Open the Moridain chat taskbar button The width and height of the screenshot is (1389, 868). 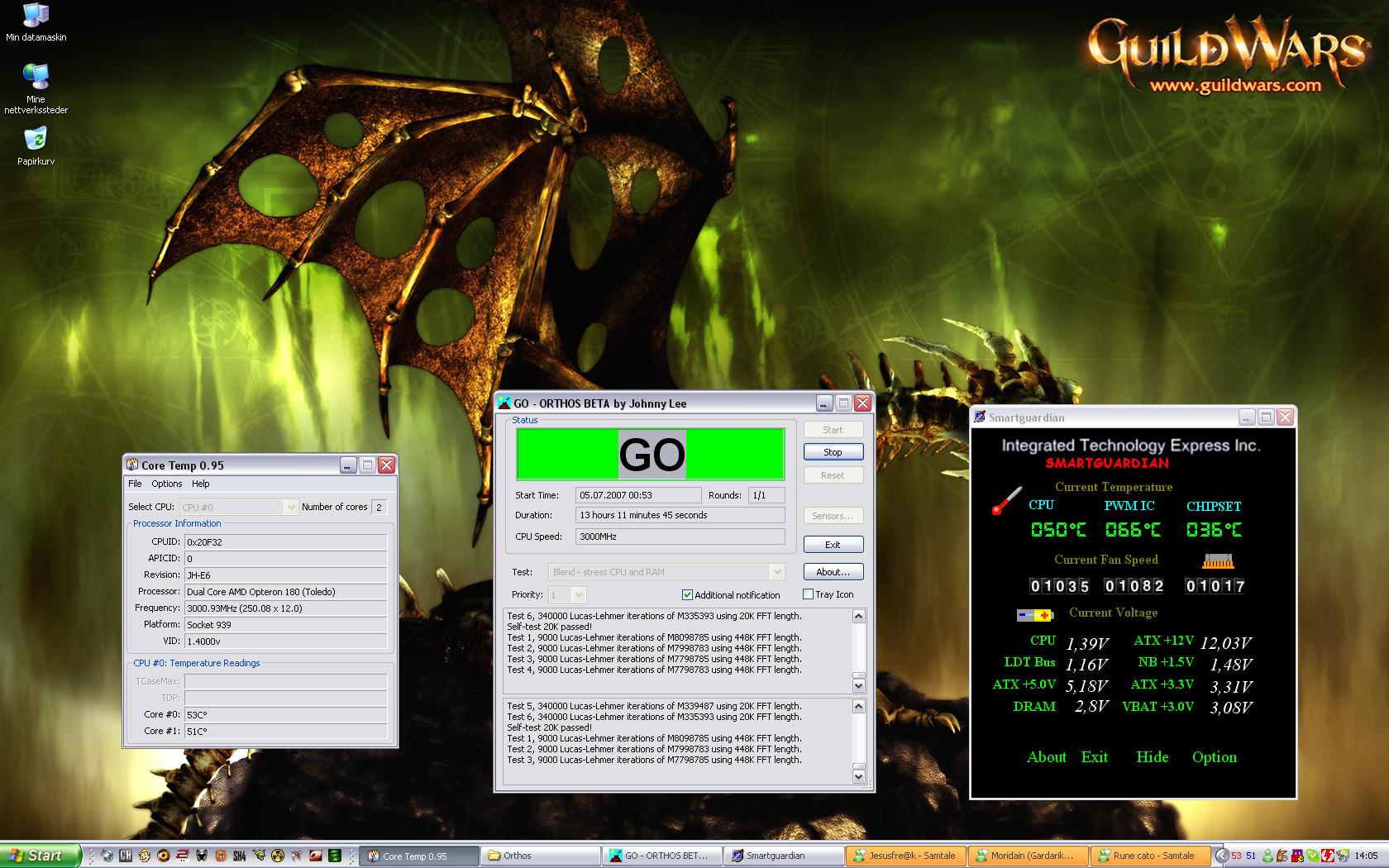1027,856
